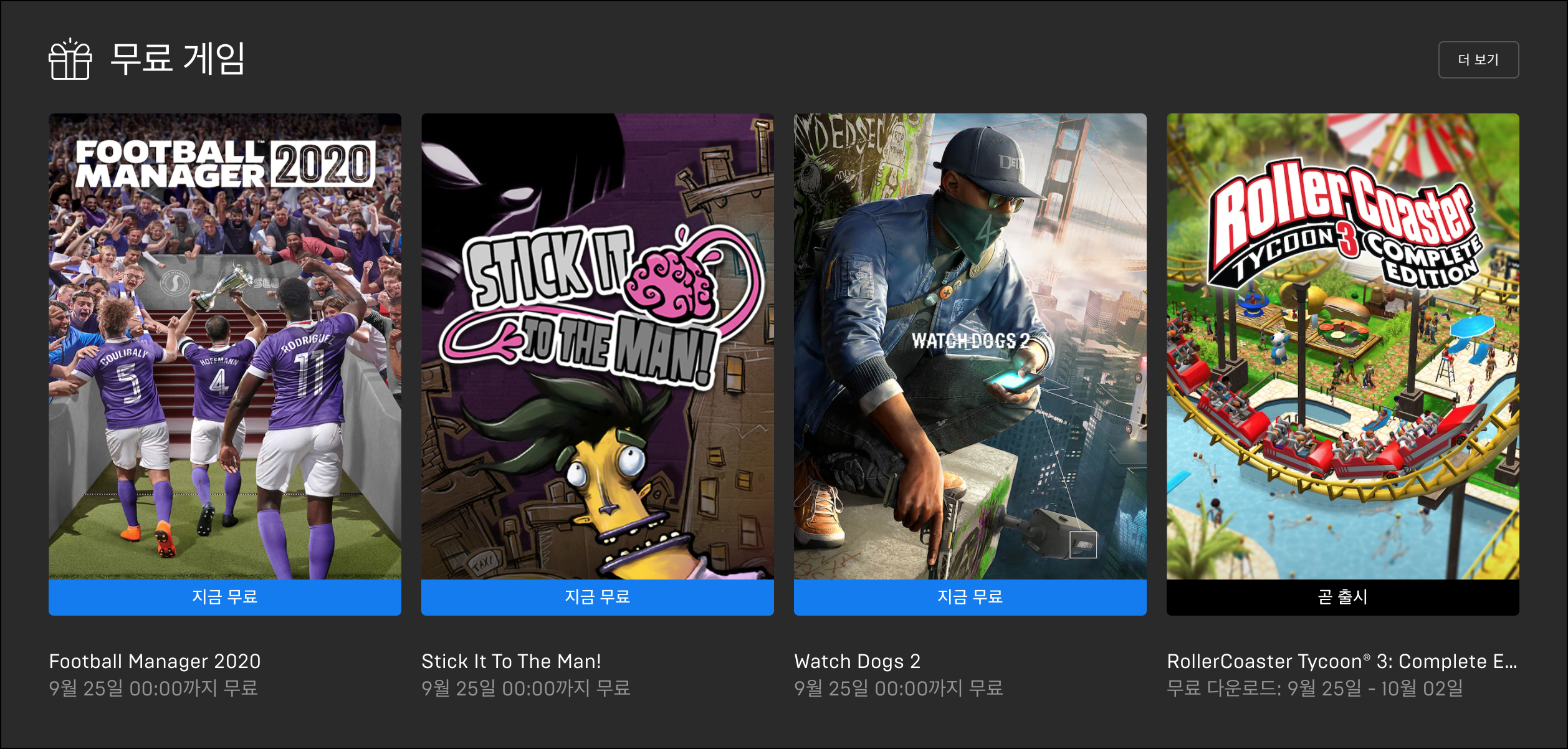
Task: Open the 더 보기 button
Action: (1478, 60)
